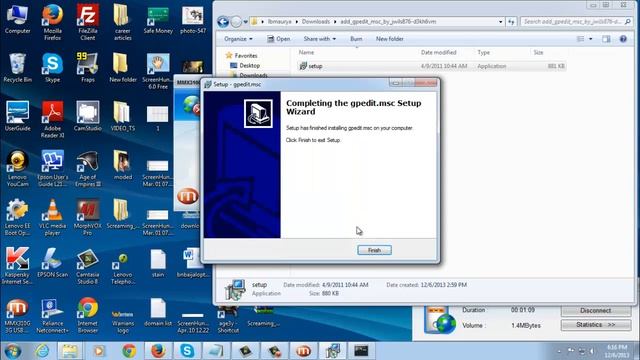Viewport: 640px width, 360px height.
Task: Open Safe Money desktop shortcut
Action: pos(158,19)
